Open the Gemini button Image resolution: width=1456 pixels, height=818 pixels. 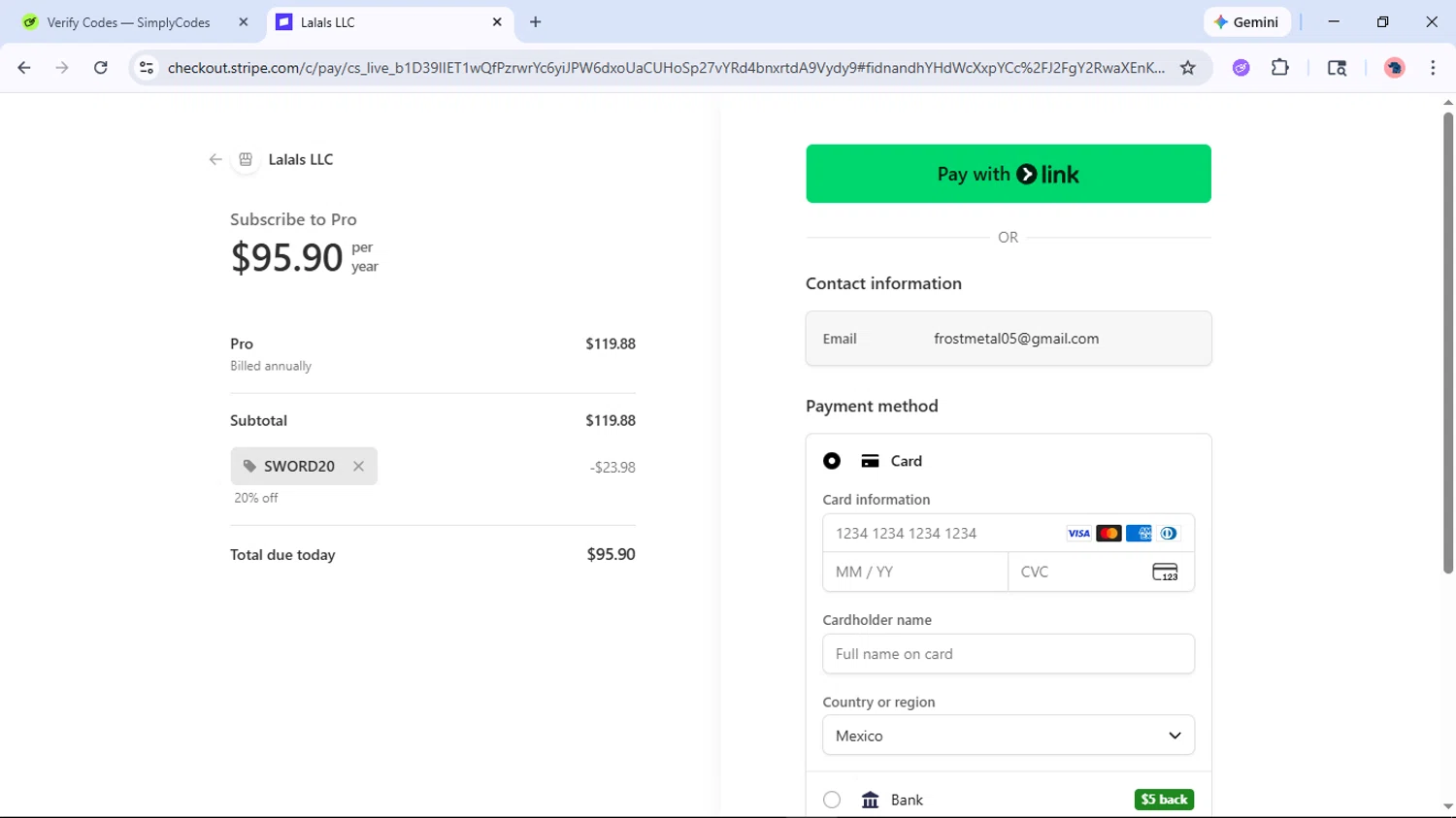click(1247, 22)
